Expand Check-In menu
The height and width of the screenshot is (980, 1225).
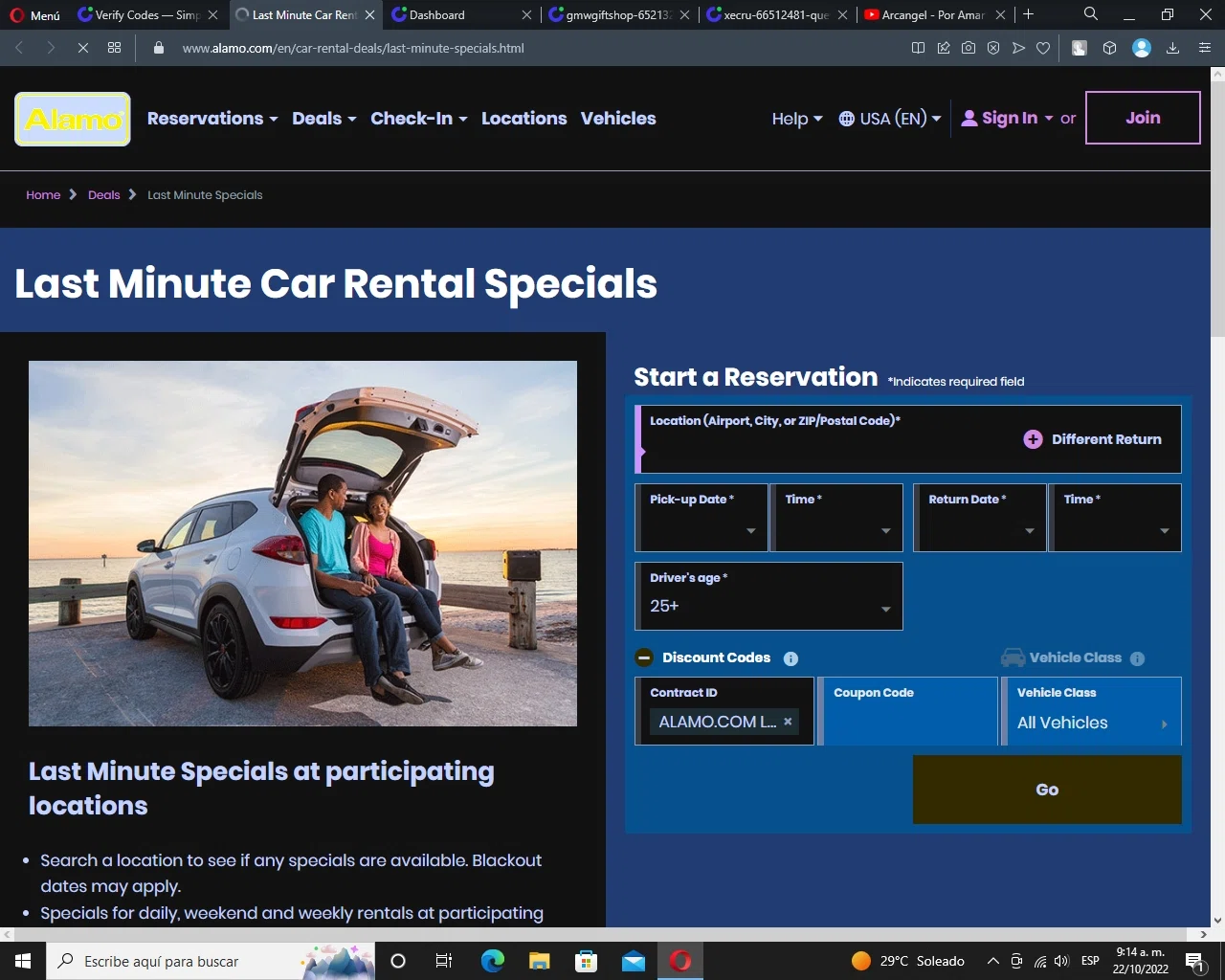pyautogui.click(x=419, y=119)
